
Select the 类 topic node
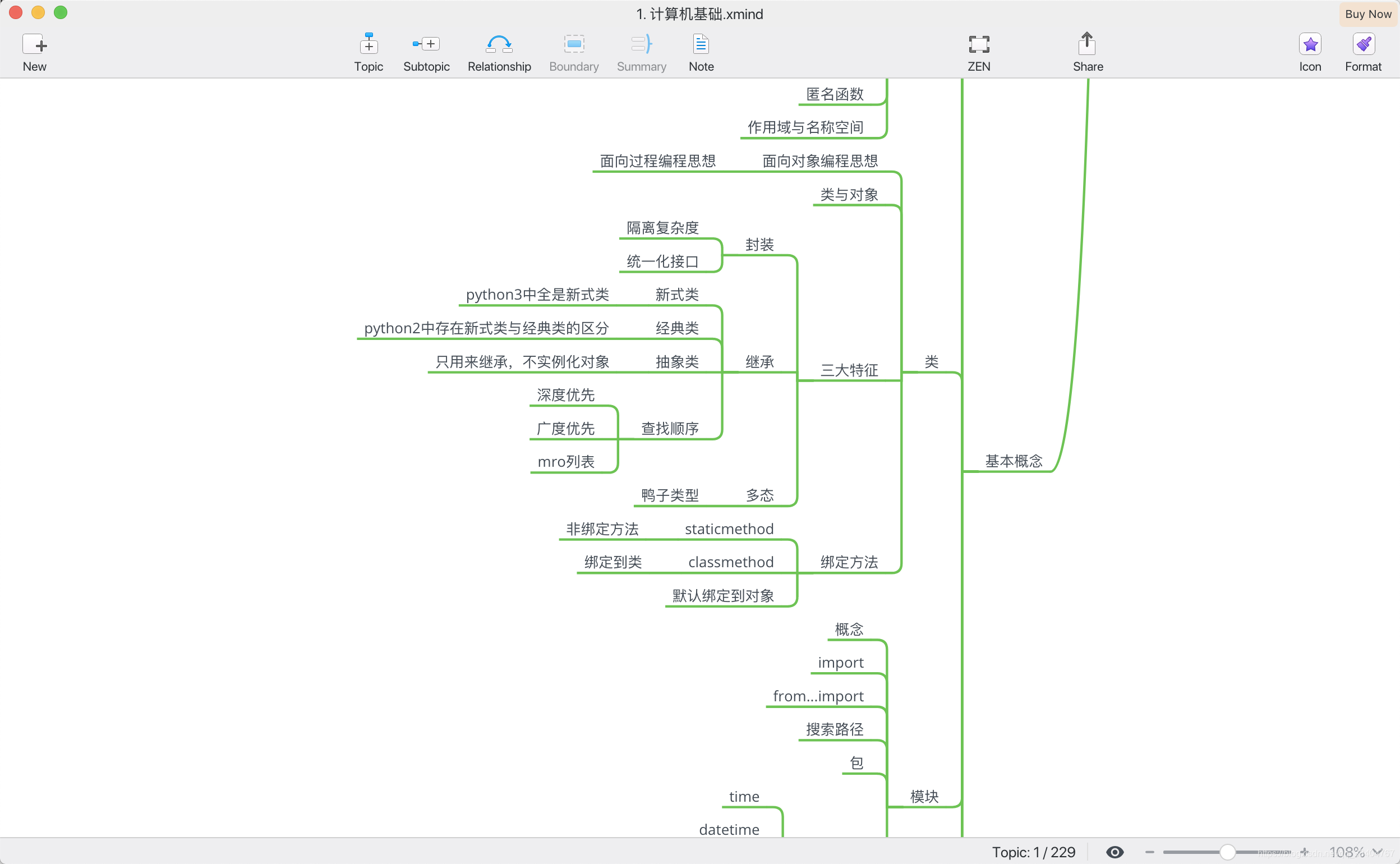931,362
